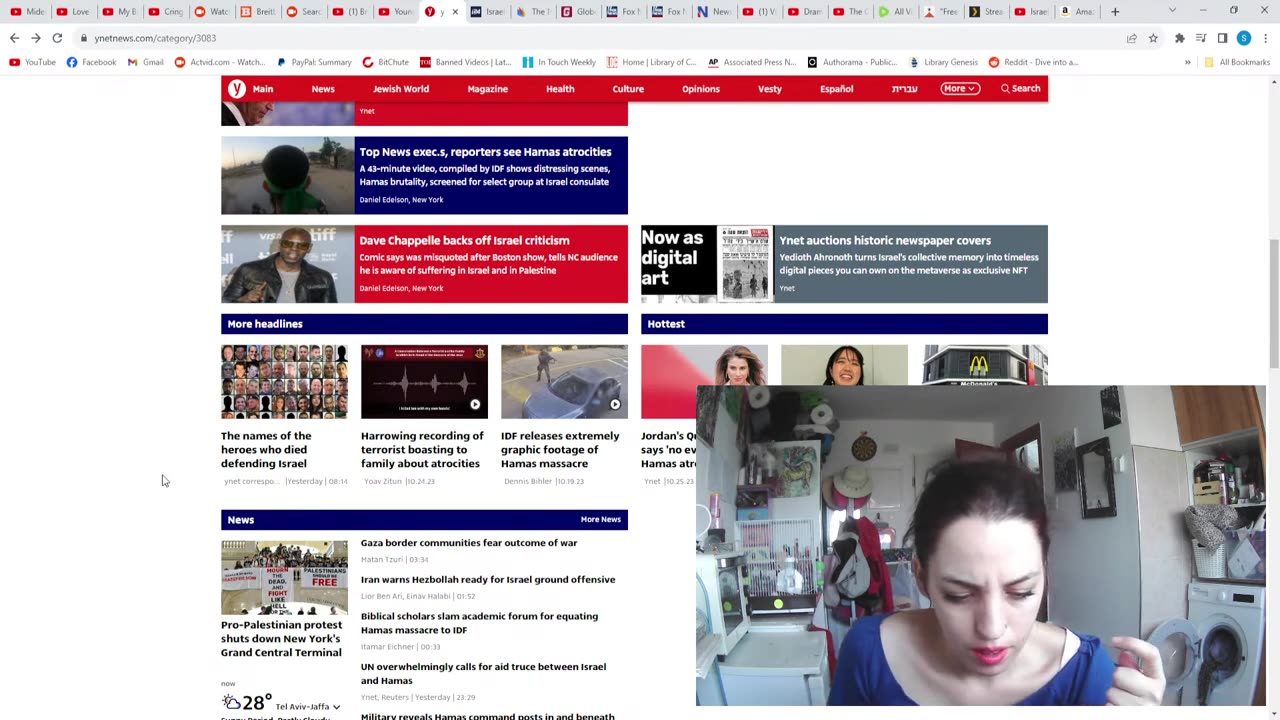This screenshot has width=1280, height=720.
Task: Switch to Hebrew edition
Action: coord(904,89)
